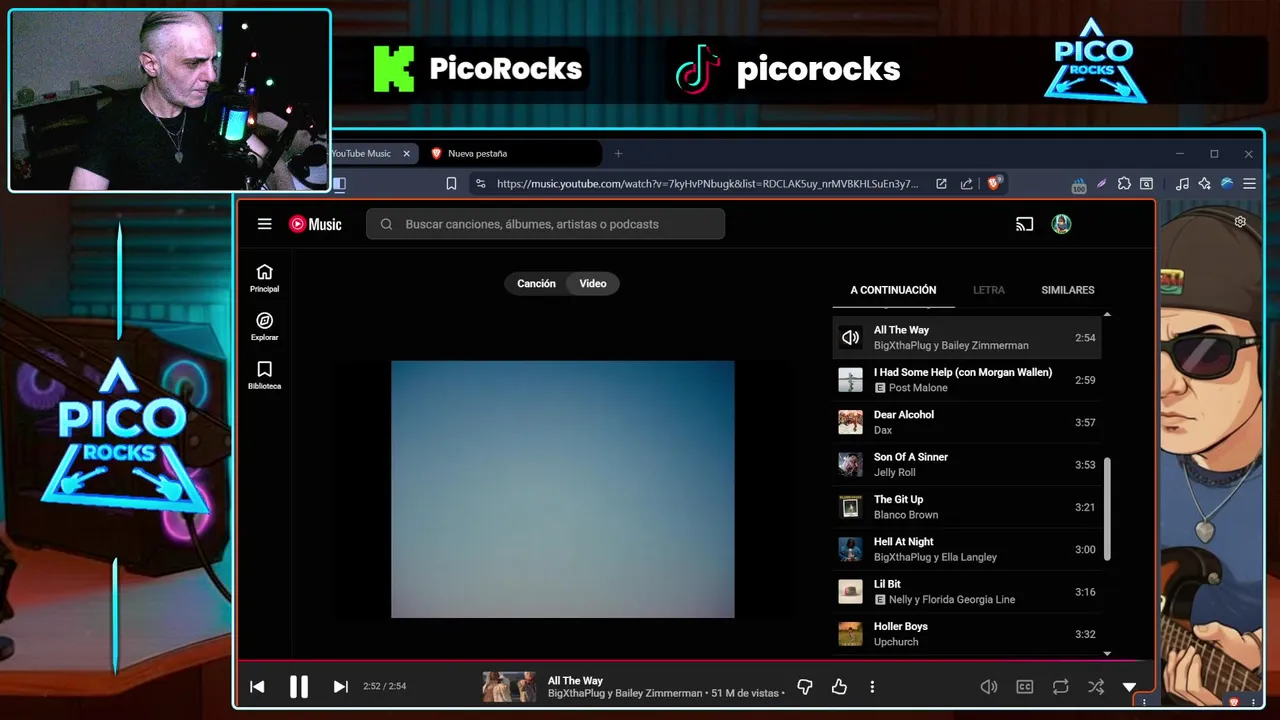This screenshot has height=720, width=1280.
Task: Click the queue scrollbar thumb
Action: 1107,510
